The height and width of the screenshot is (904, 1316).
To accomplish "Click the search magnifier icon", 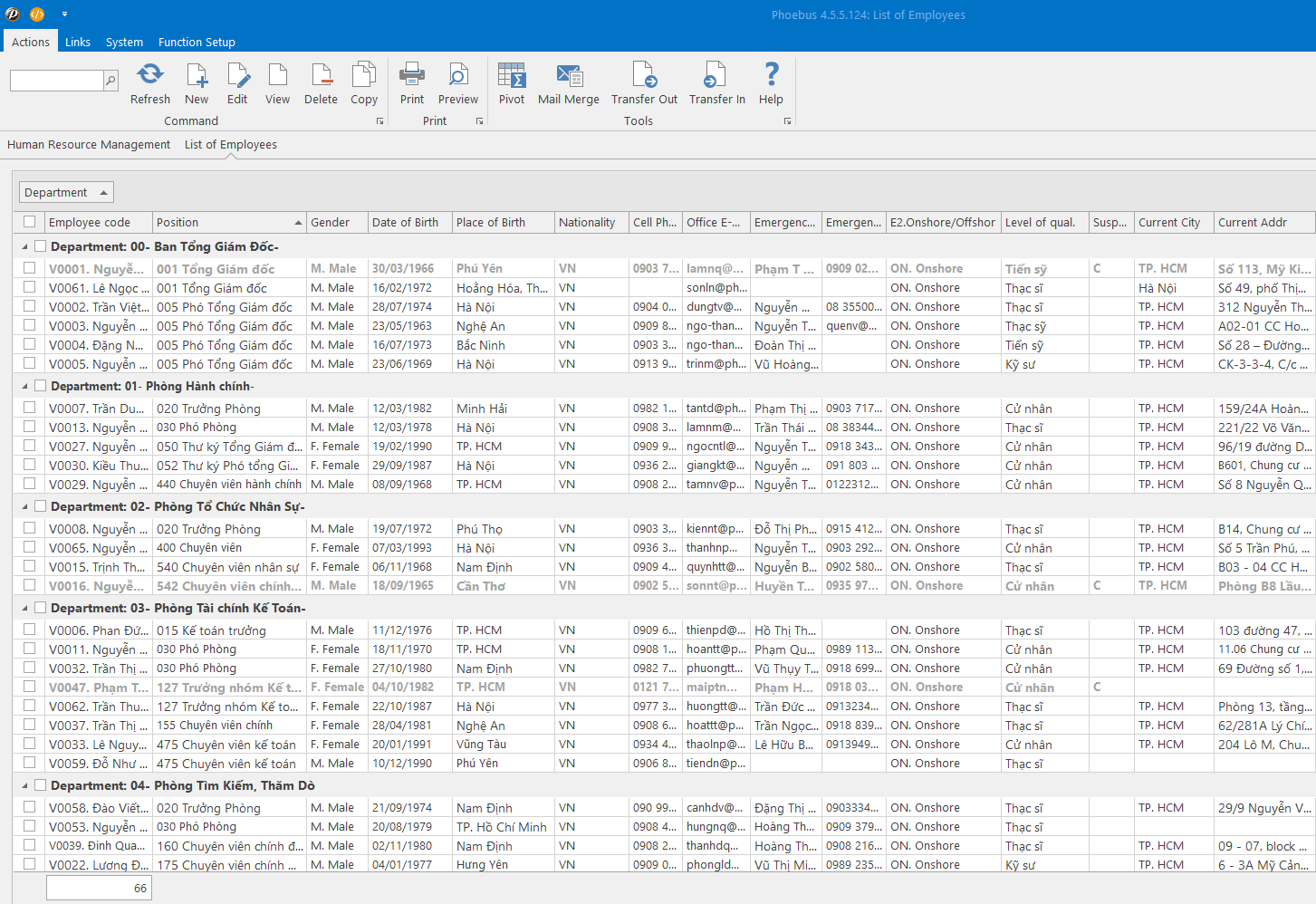I will pyautogui.click(x=110, y=81).
